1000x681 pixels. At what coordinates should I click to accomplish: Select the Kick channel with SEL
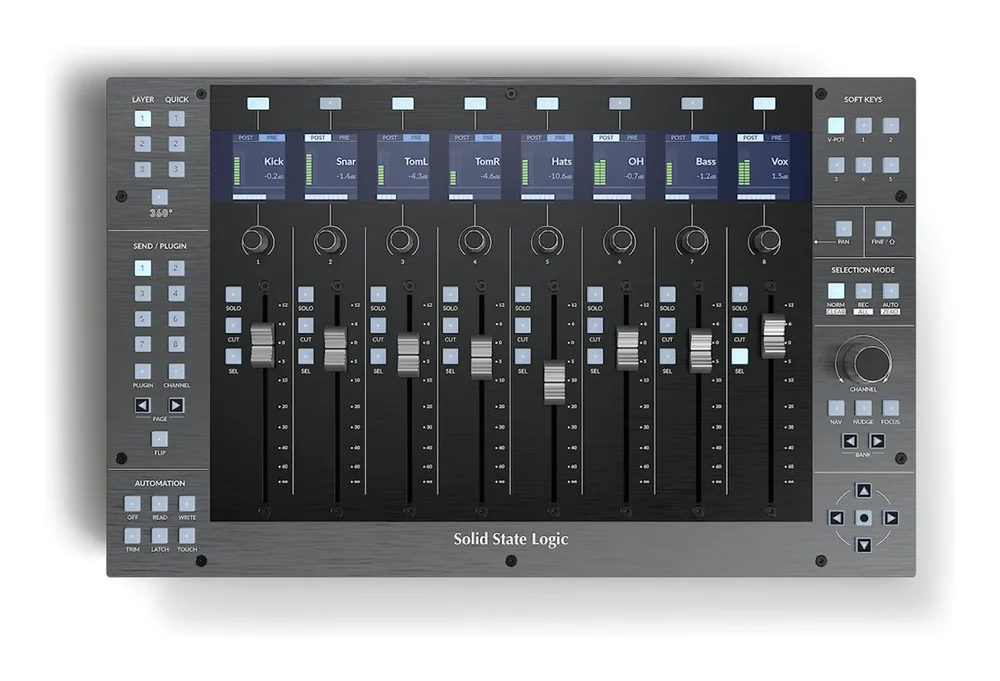pyautogui.click(x=233, y=356)
